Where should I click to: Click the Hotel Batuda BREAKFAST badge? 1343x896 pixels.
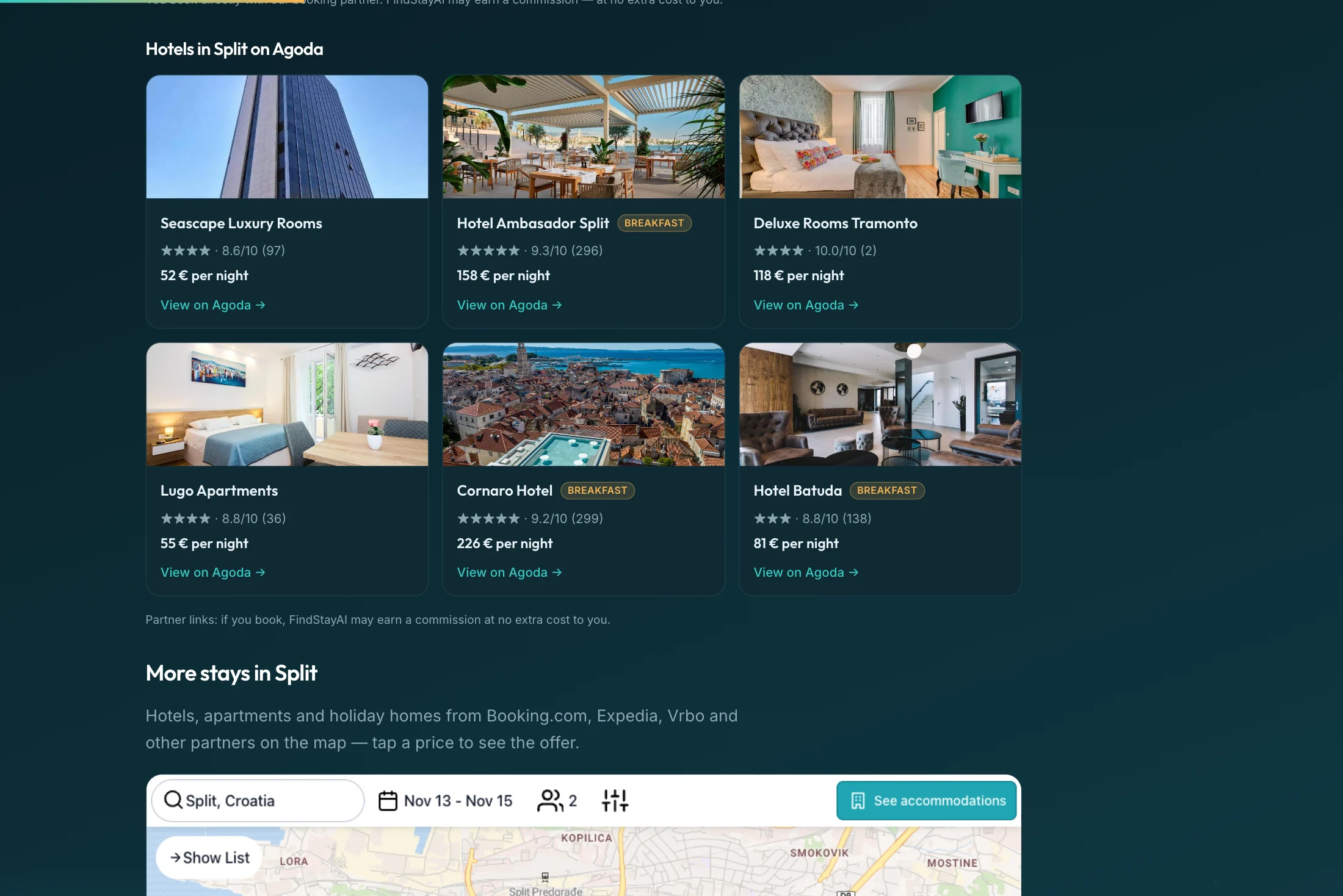click(x=886, y=490)
